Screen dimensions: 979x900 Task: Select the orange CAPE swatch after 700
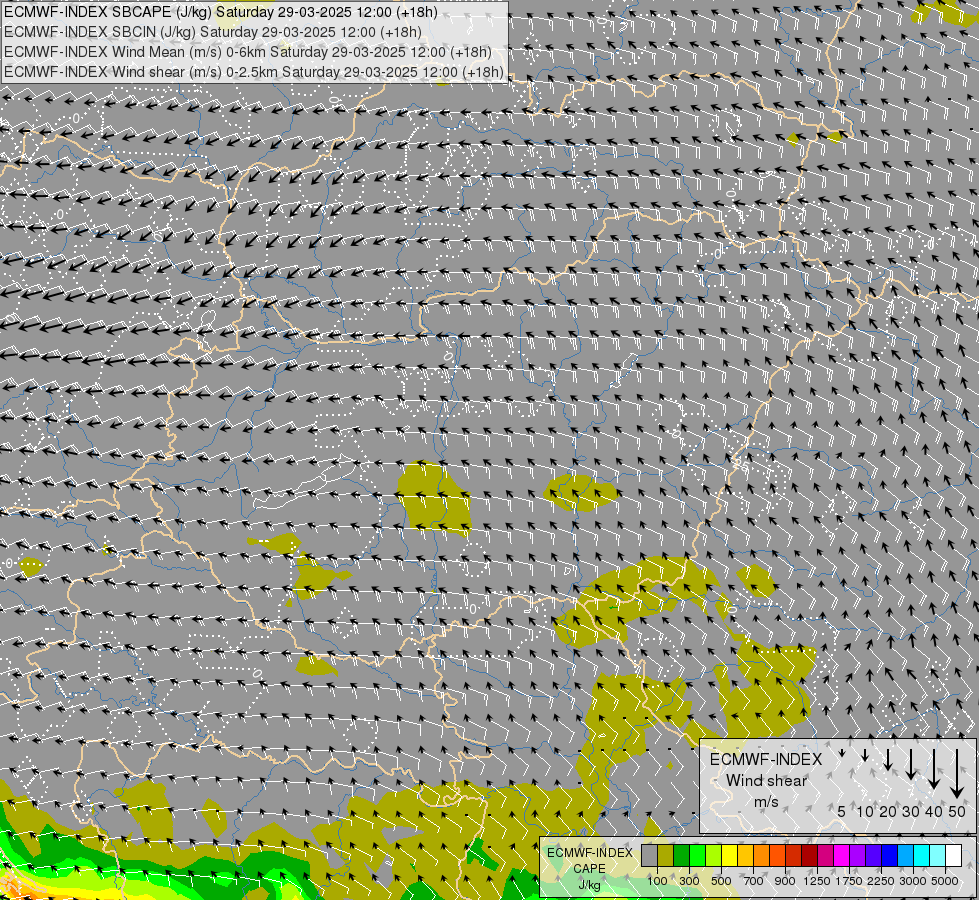762,856
